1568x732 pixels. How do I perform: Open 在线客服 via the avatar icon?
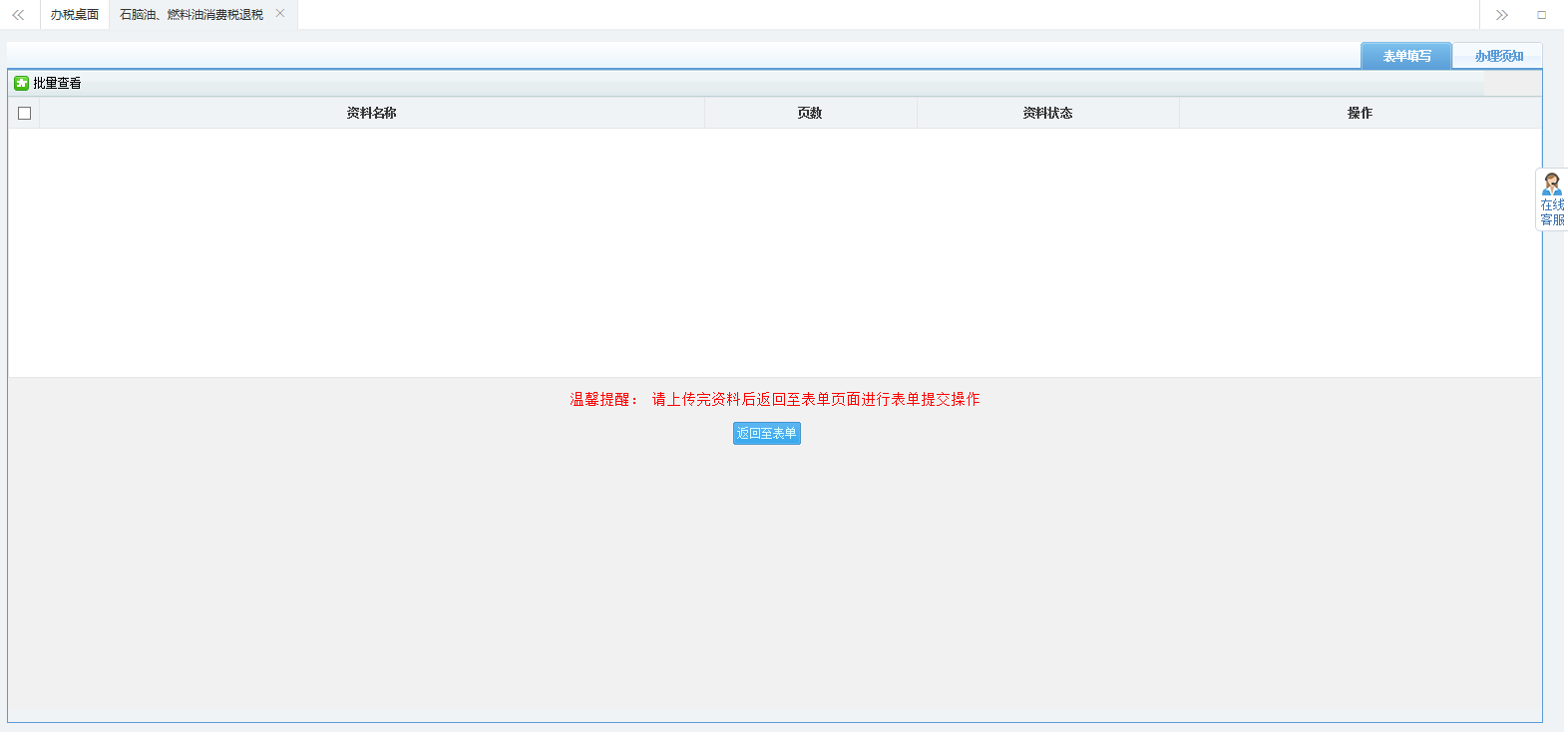click(1551, 183)
